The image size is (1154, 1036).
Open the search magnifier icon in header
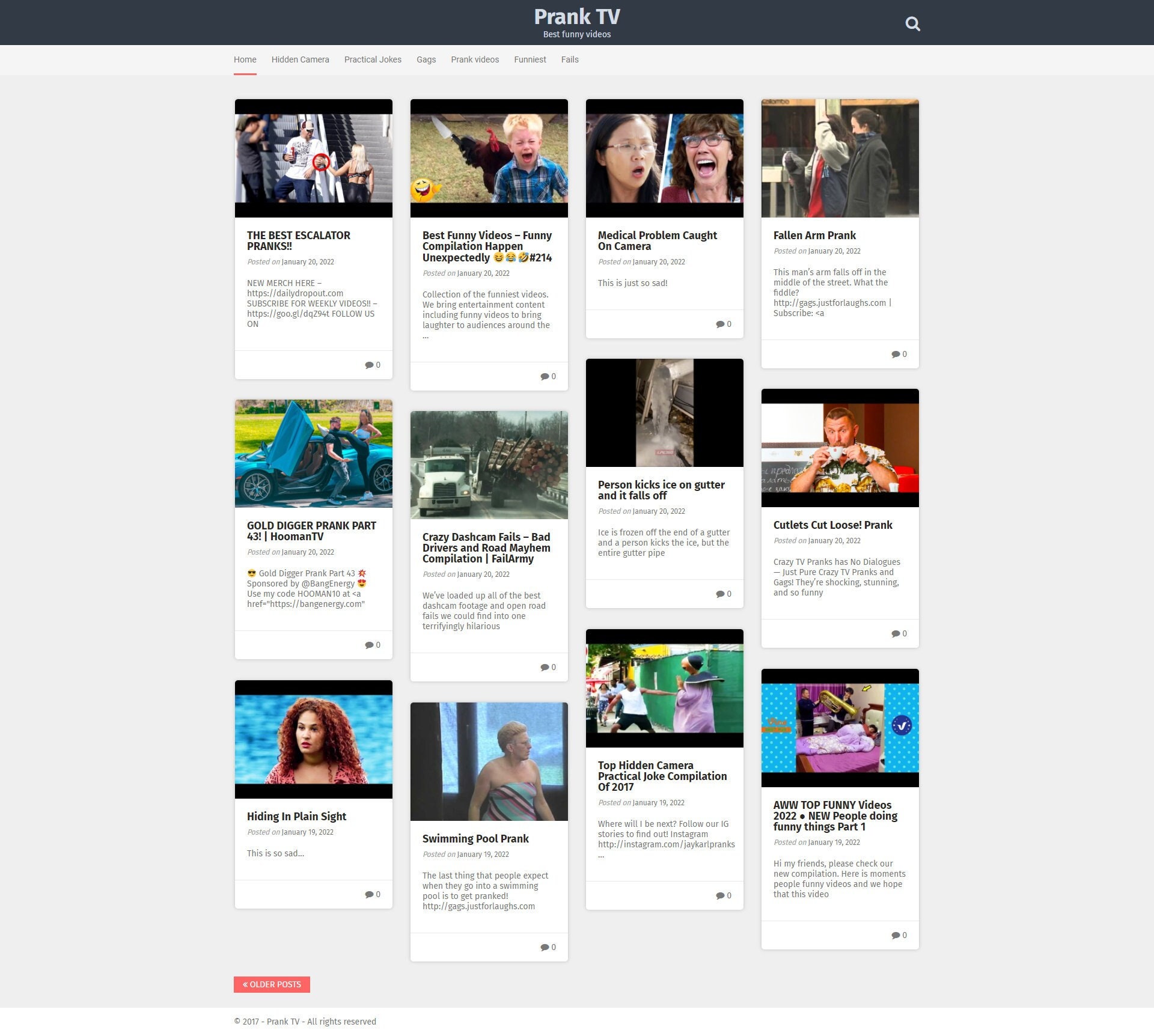point(912,24)
